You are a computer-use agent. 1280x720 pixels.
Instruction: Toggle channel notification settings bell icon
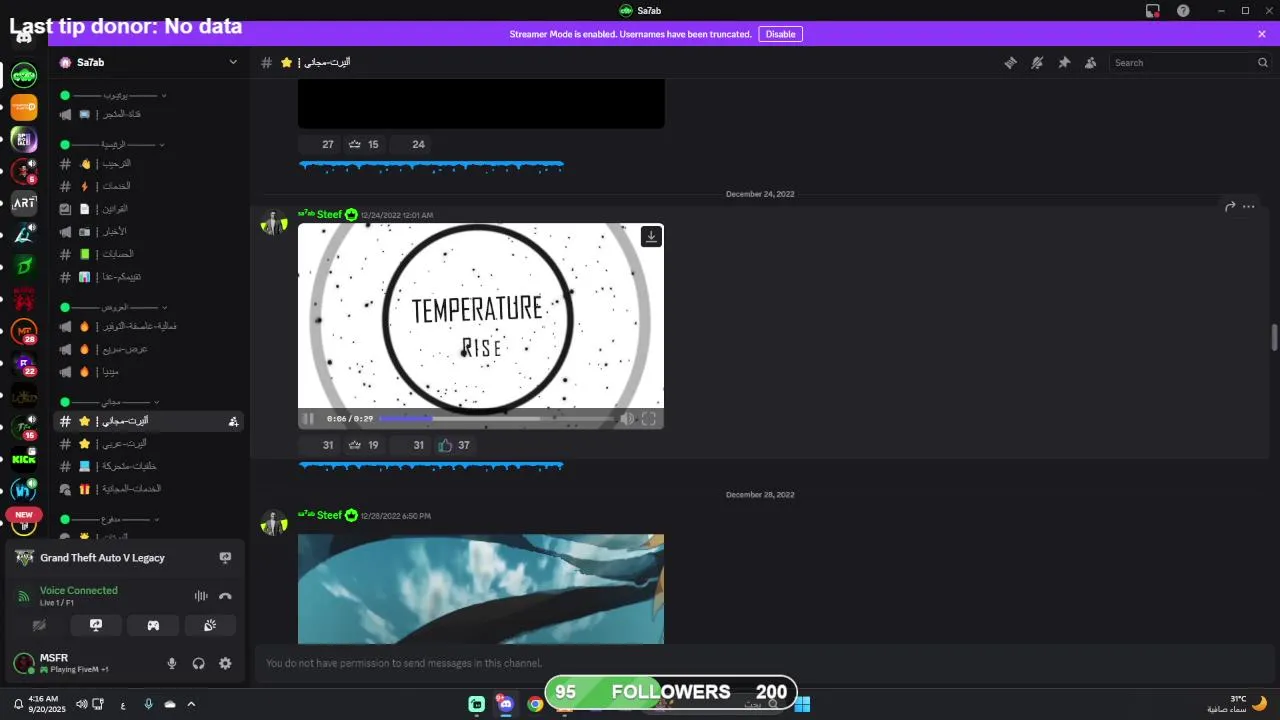click(1037, 62)
